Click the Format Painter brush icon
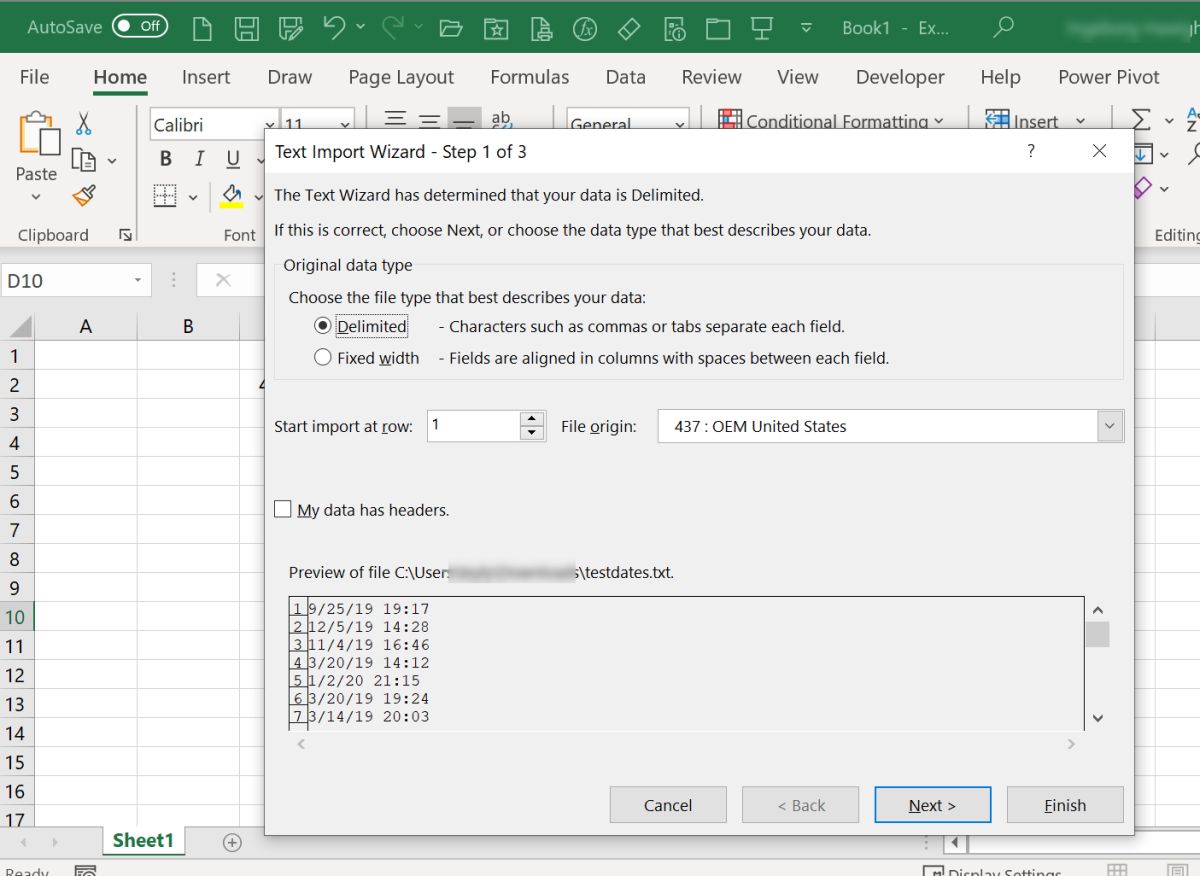 (x=84, y=196)
